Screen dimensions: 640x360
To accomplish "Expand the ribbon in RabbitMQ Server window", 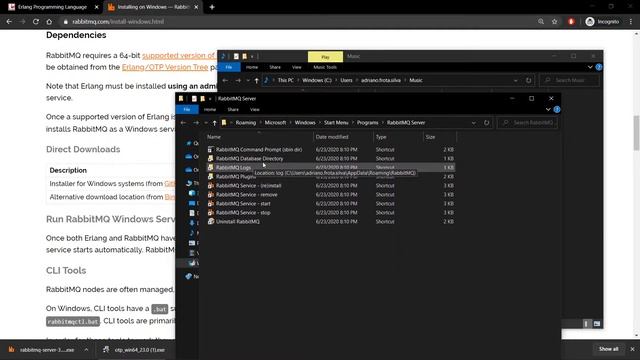I will pos(548,109).
